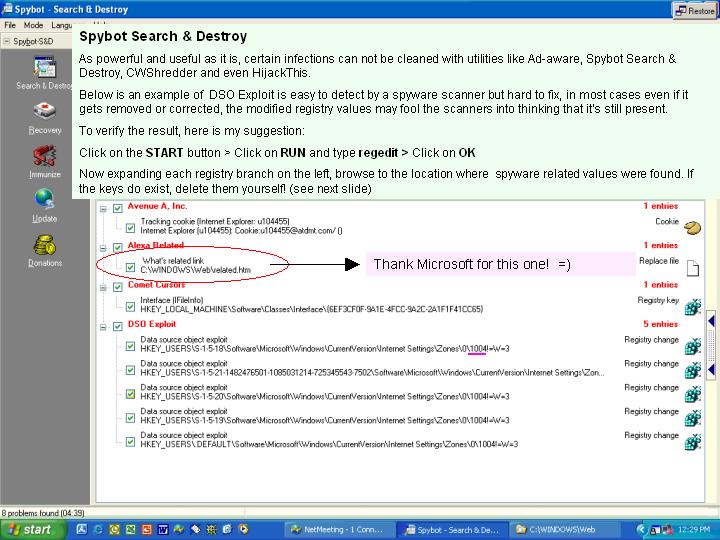
Task: Uncheck the S-1-5-18 exploit entry checkbox
Action: (130, 346)
